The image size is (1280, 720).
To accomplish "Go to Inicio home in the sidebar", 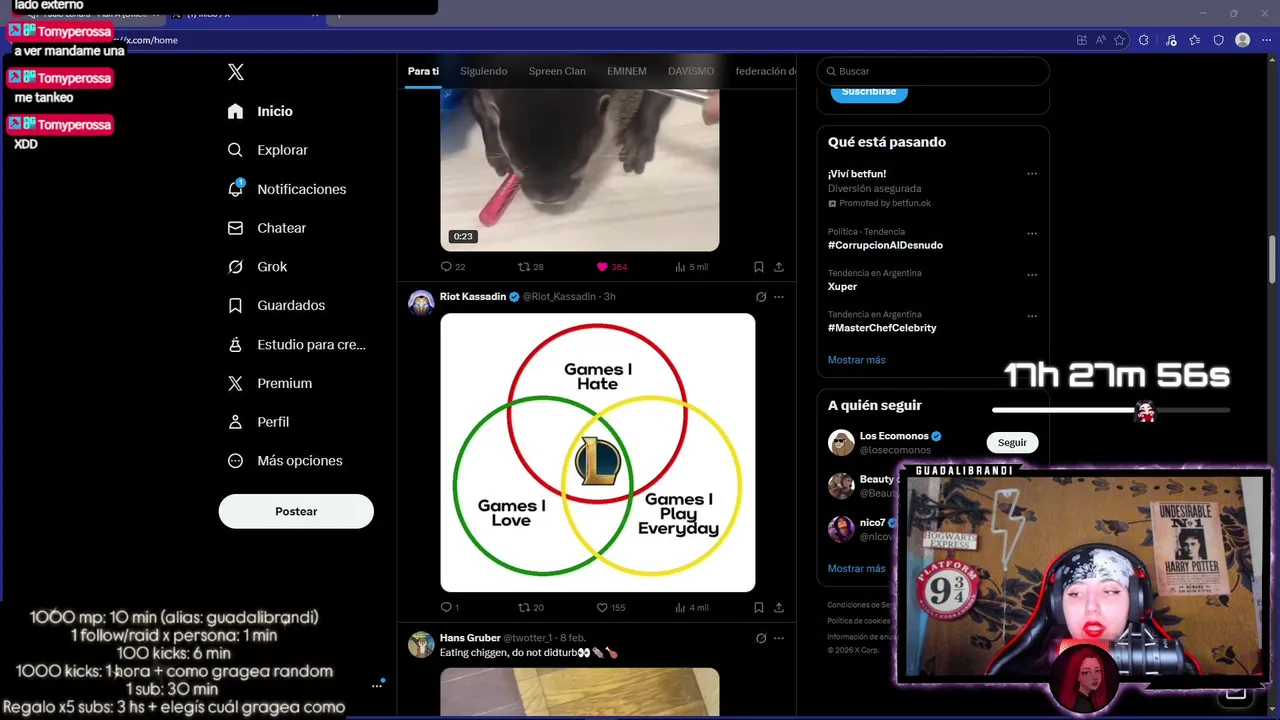I will (260, 111).
